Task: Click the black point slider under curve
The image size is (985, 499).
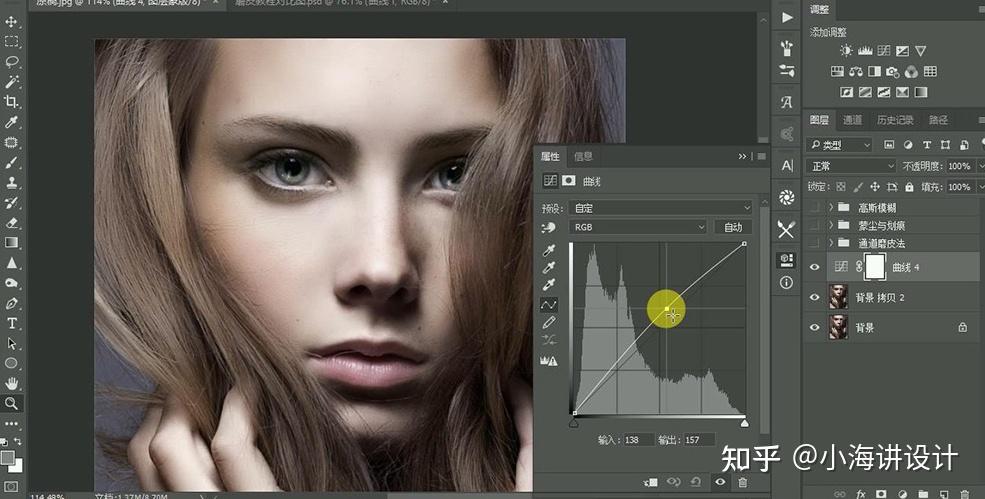Action: [574, 424]
